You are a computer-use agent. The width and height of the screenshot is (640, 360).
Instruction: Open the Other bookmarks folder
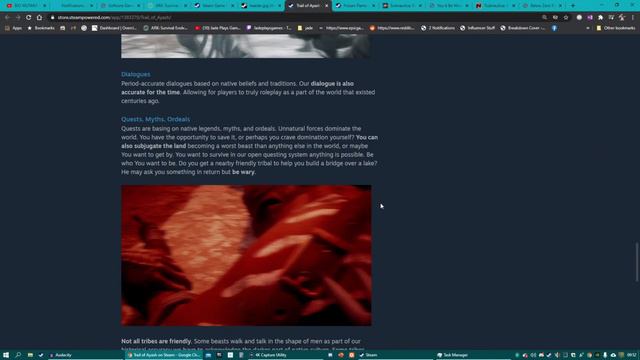(616, 28)
